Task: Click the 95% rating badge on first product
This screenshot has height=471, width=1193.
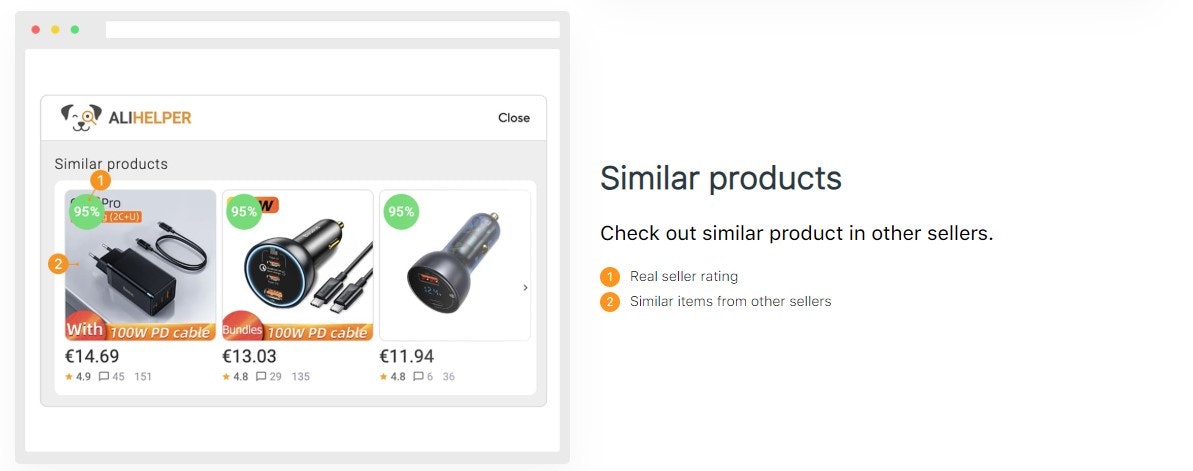Action: (86, 211)
